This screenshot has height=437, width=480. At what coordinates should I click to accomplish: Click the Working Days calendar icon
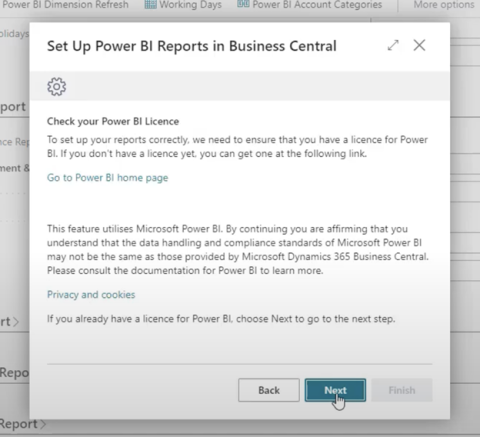point(150,4)
